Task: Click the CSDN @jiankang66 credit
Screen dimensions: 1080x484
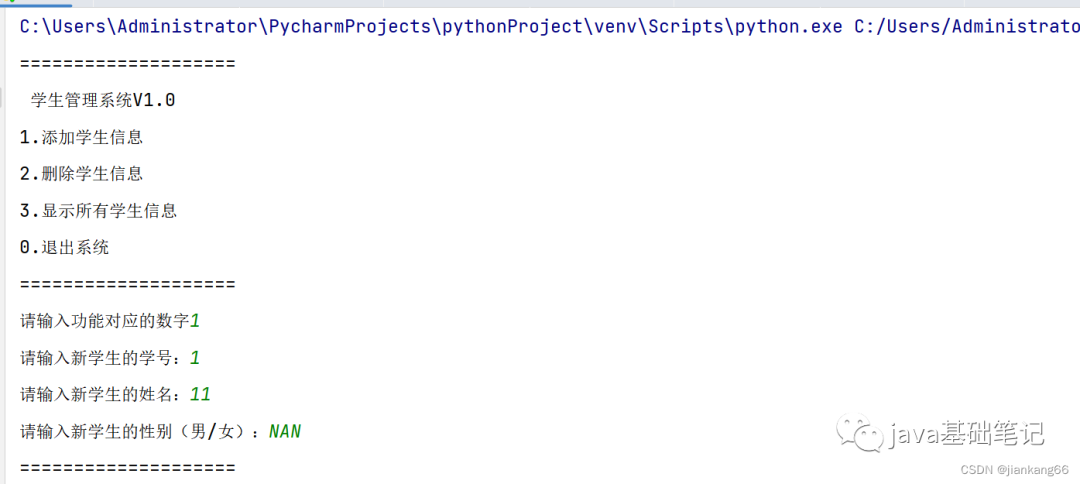Action: [x=1014, y=469]
